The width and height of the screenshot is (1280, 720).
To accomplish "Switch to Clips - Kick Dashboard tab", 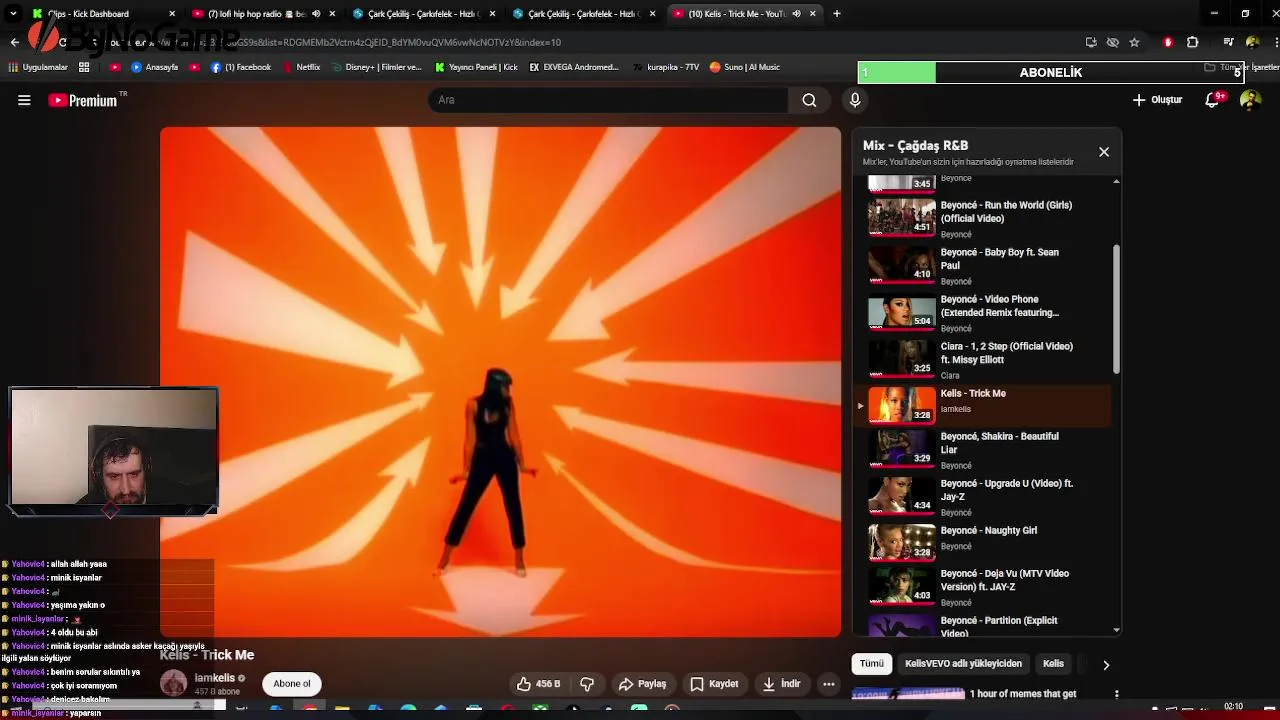I will click(104, 14).
